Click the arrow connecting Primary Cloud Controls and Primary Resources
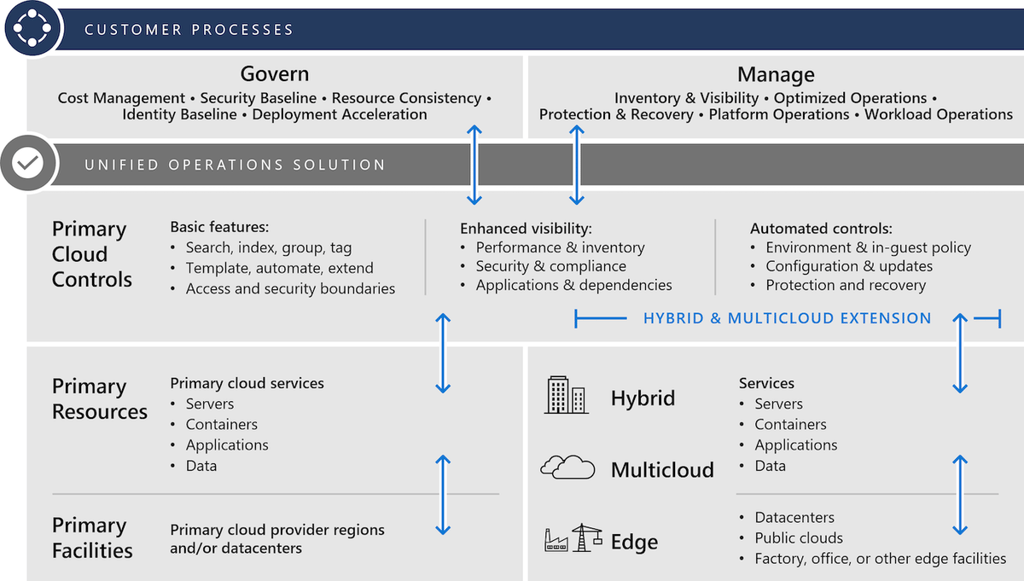Viewport: 1024px width, 581px height. coord(441,353)
